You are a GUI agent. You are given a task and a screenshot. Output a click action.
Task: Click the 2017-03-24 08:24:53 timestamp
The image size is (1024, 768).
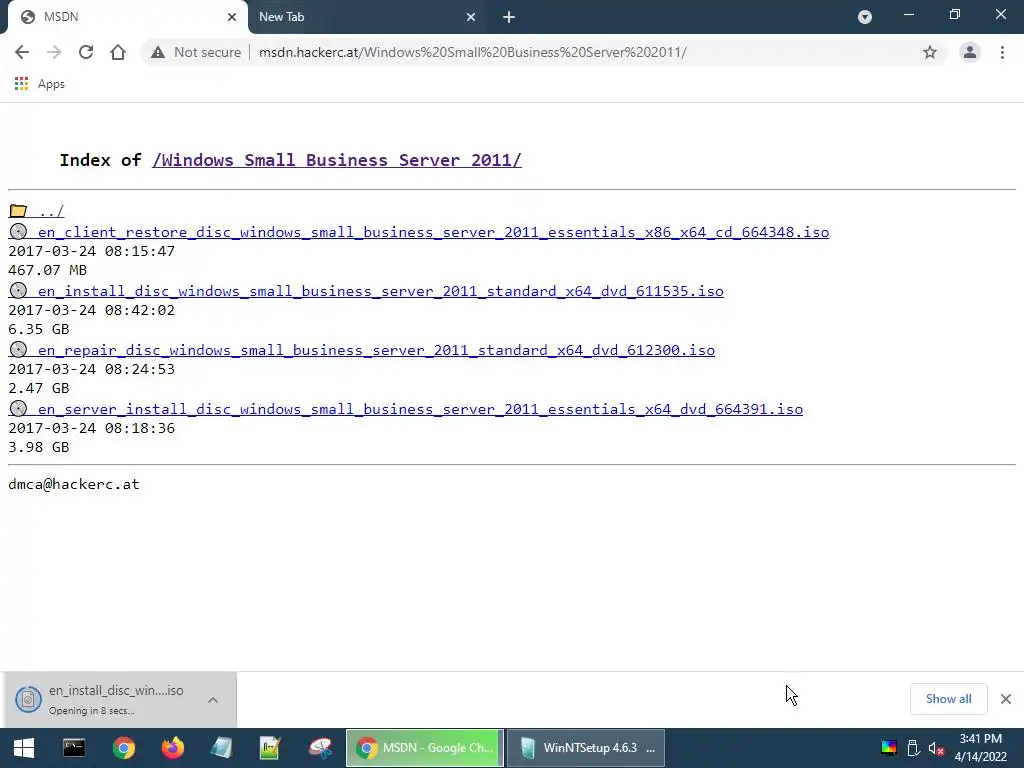pos(91,369)
